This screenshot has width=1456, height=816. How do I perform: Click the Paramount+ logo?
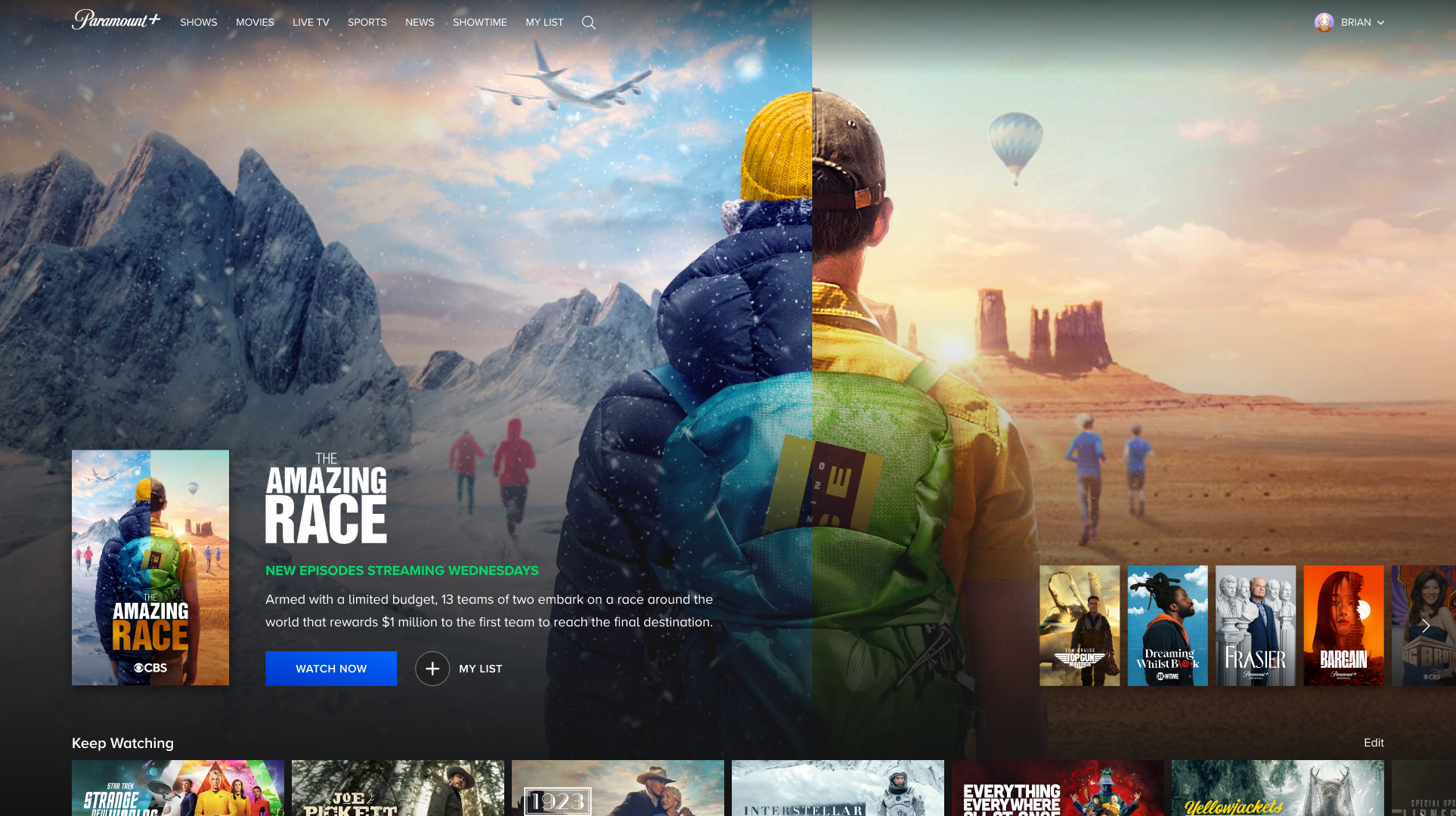point(116,20)
